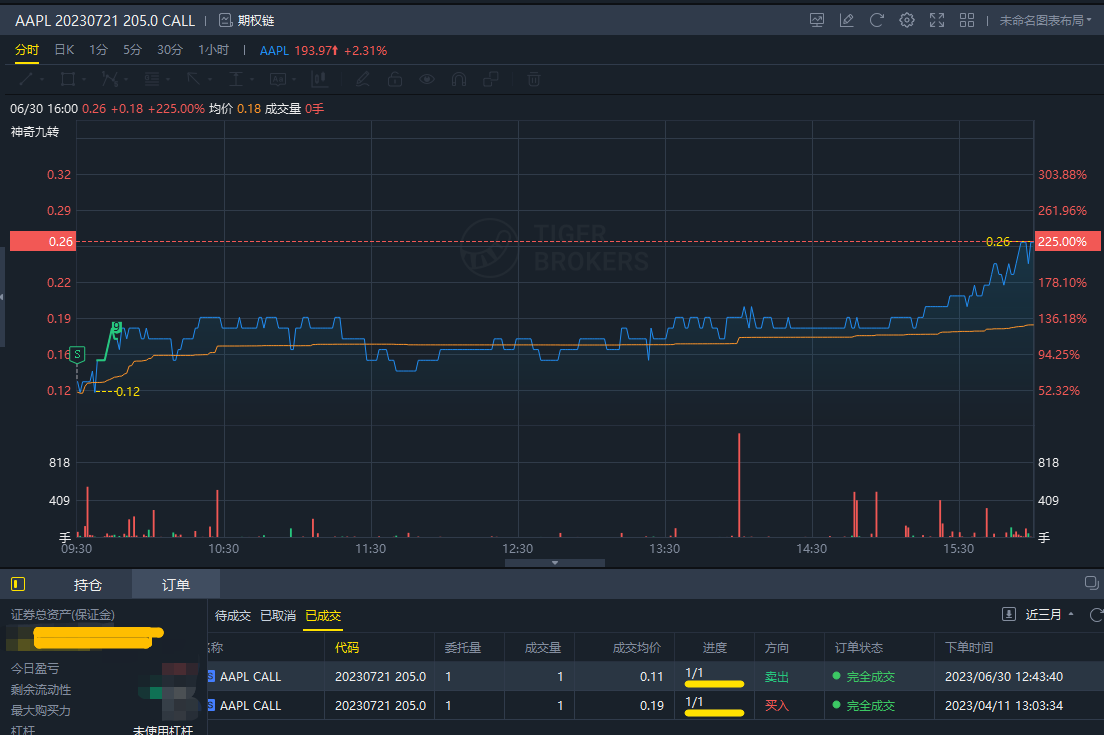Click the chart monitor icon in header
1104x735 pixels.
pos(817,20)
